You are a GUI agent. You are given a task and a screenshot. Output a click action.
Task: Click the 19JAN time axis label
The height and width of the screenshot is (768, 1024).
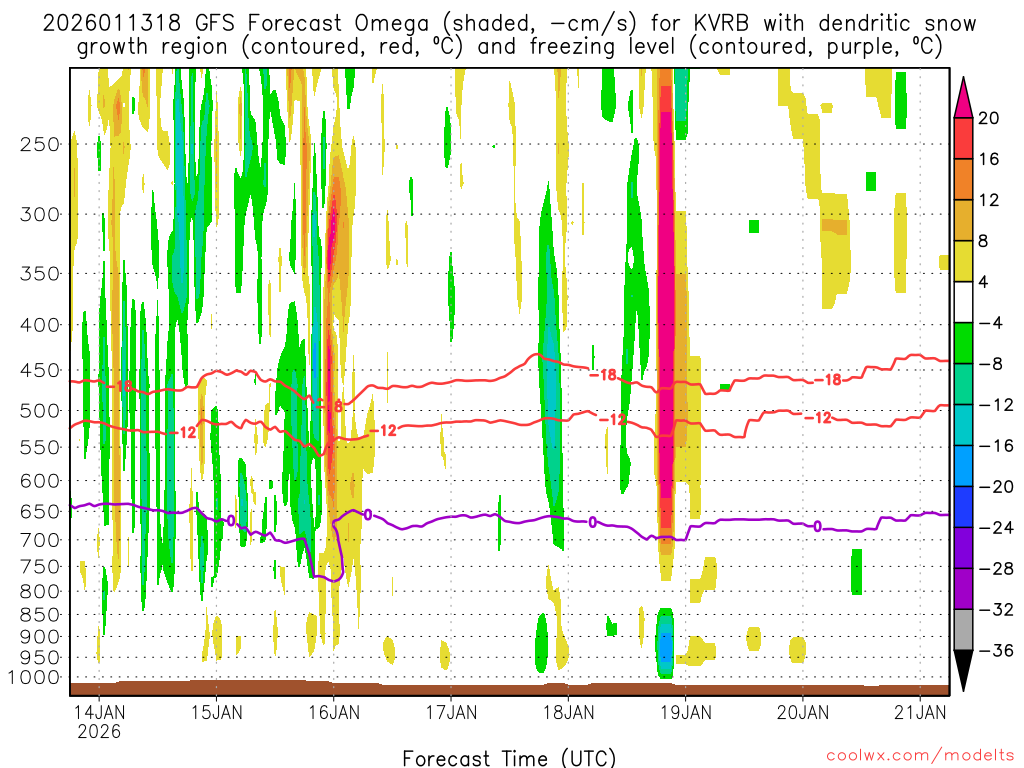click(685, 713)
